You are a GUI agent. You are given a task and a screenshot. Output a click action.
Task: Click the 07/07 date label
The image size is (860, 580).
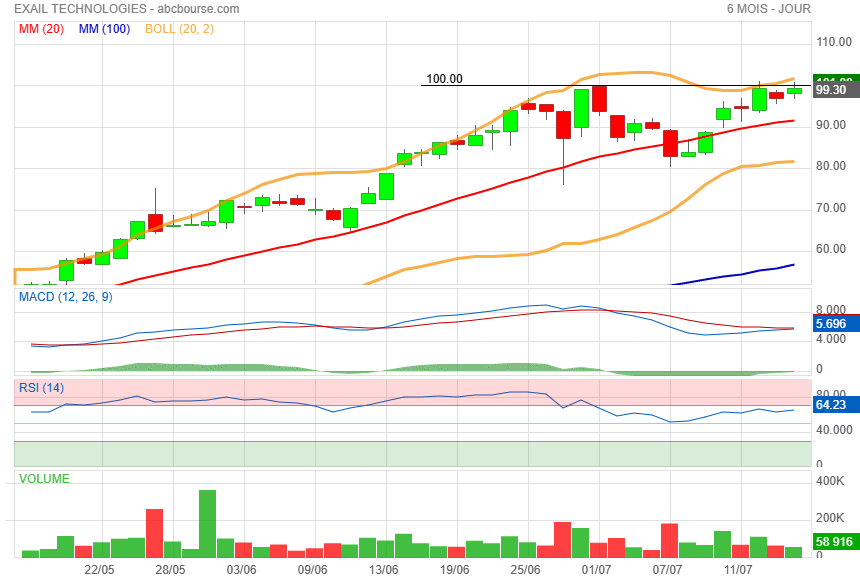(667, 570)
